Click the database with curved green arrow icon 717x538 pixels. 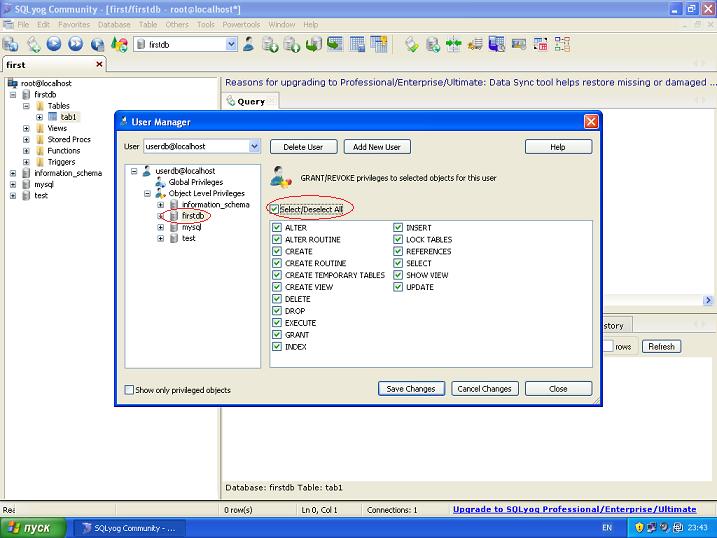(314, 44)
